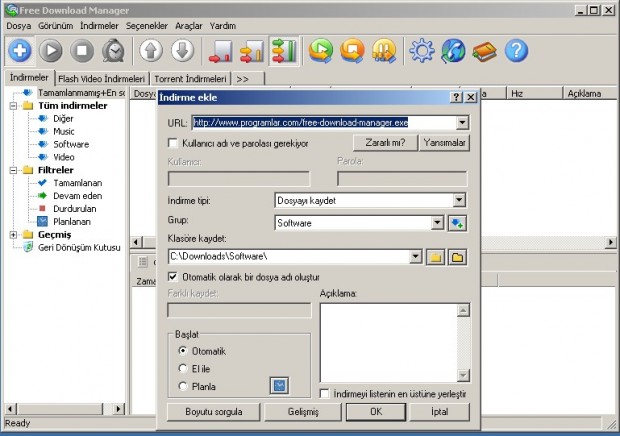Image resolution: width=620 pixels, height=436 pixels.
Task: Collapse the Tüm indirmeler tree node
Action: [13, 106]
